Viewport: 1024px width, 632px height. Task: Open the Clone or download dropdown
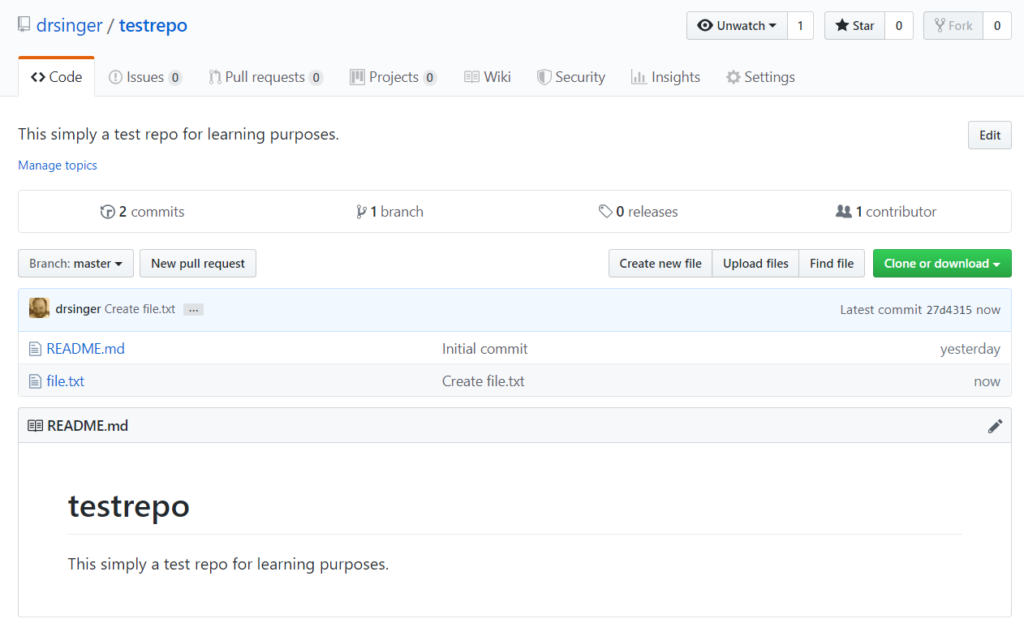click(x=941, y=263)
